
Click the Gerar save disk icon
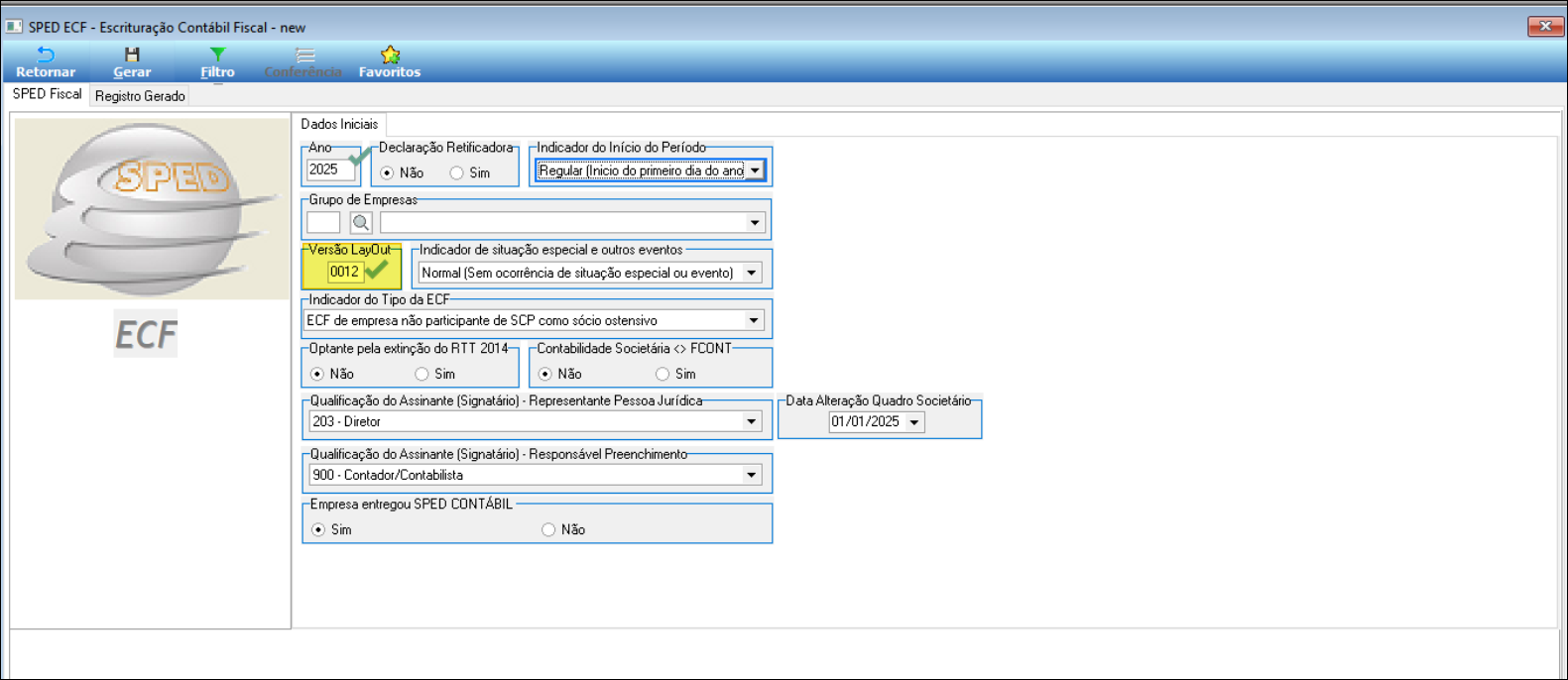click(x=132, y=55)
